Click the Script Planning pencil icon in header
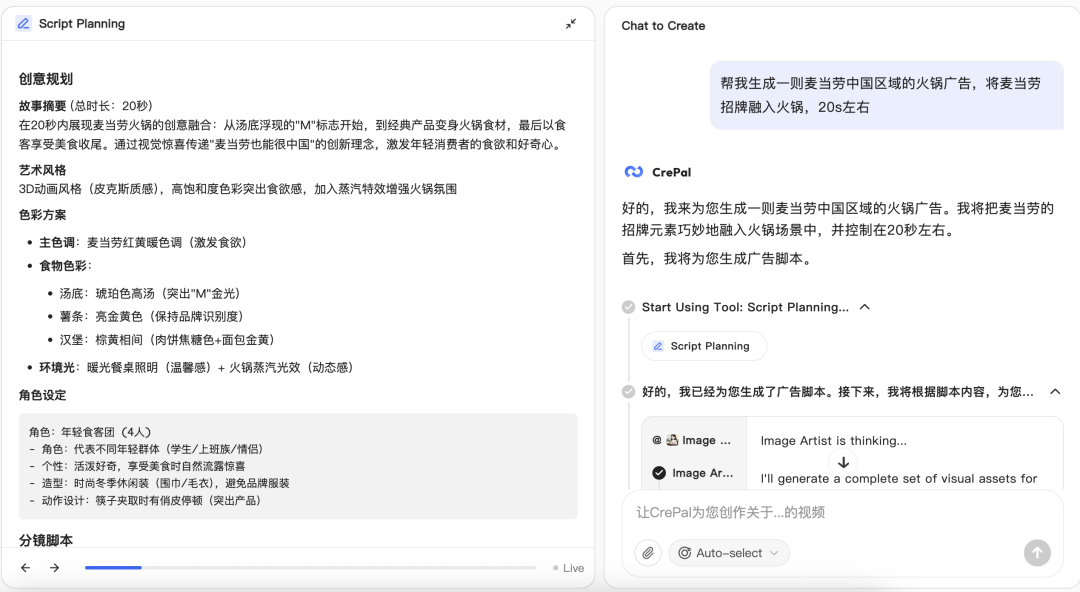This screenshot has height=592, width=1080. tap(23, 23)
